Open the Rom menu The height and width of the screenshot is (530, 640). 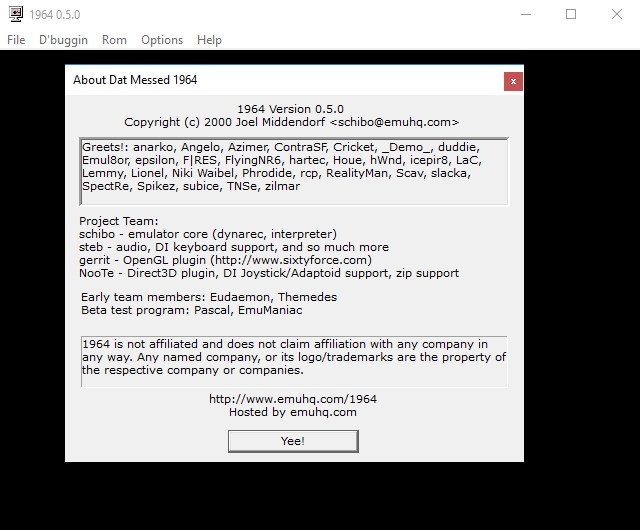[114, 40]
